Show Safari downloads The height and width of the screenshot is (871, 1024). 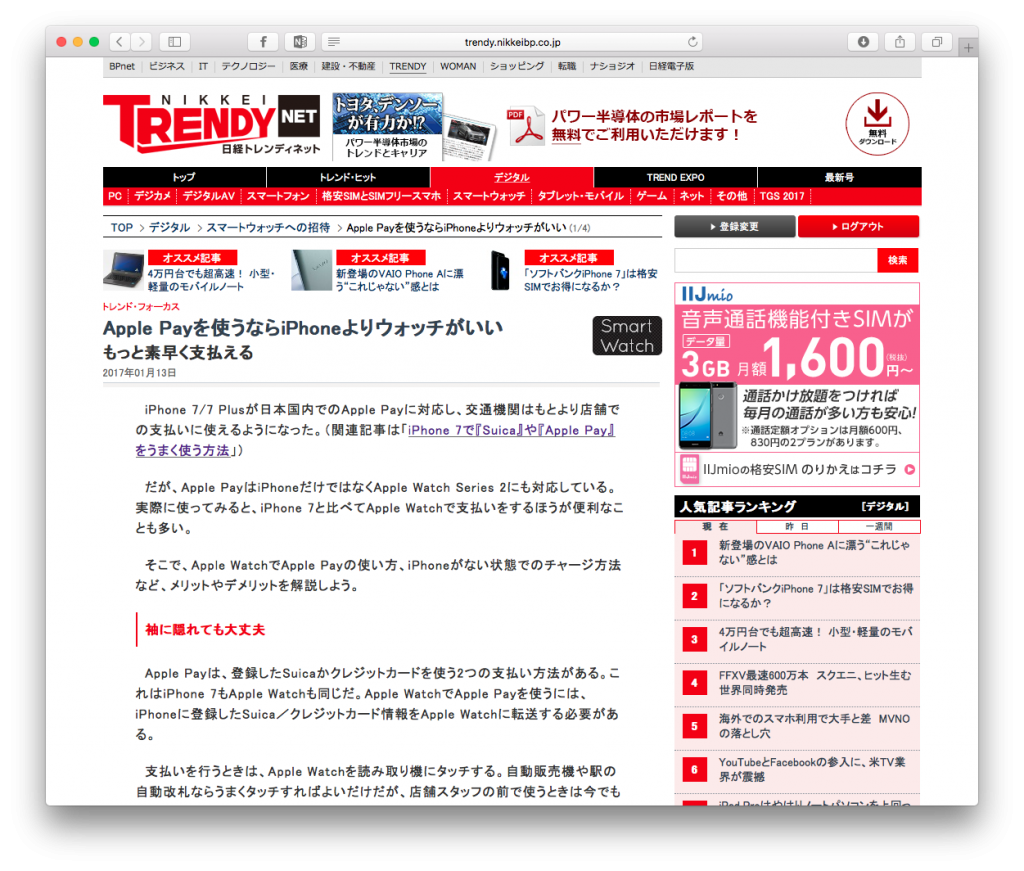pyautogui.click(x=863, y=42)
